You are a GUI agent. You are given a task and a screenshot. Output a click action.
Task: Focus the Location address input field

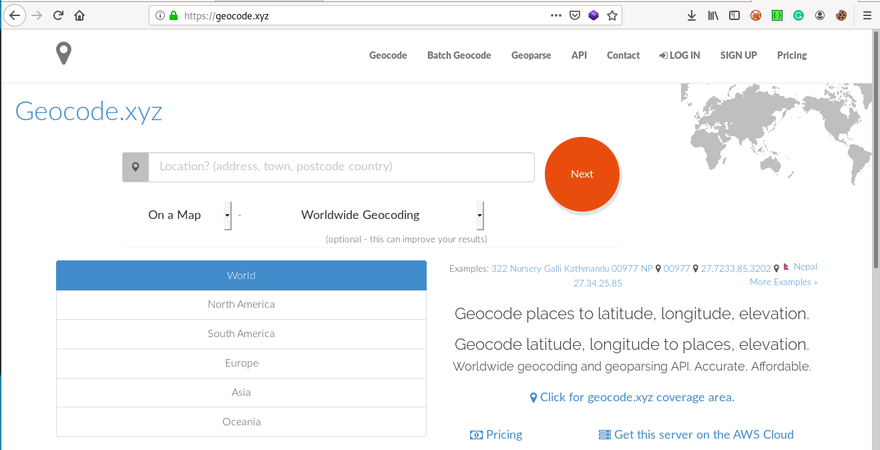(x=341, y=167)
